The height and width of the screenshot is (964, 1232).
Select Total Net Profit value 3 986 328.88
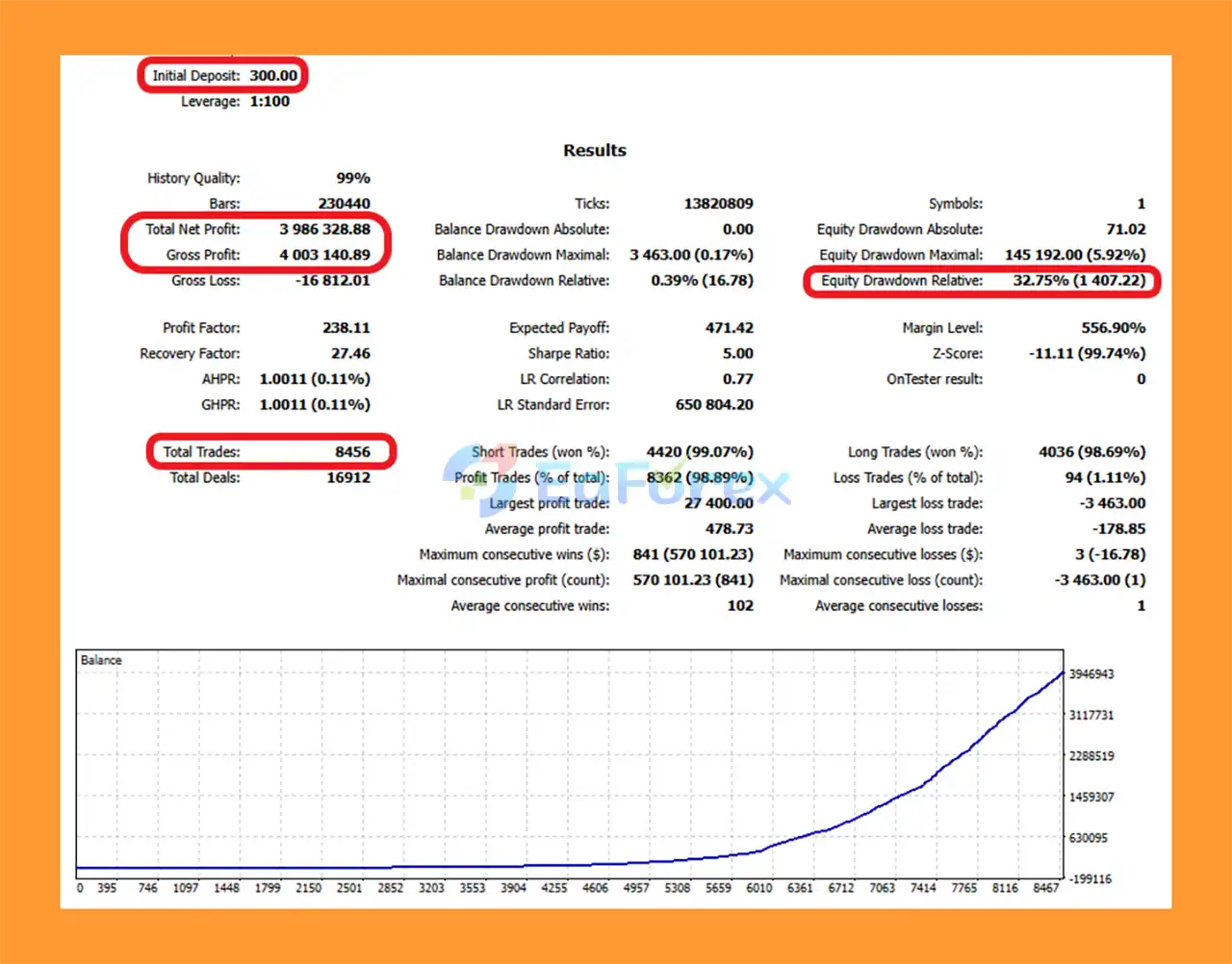324,229
